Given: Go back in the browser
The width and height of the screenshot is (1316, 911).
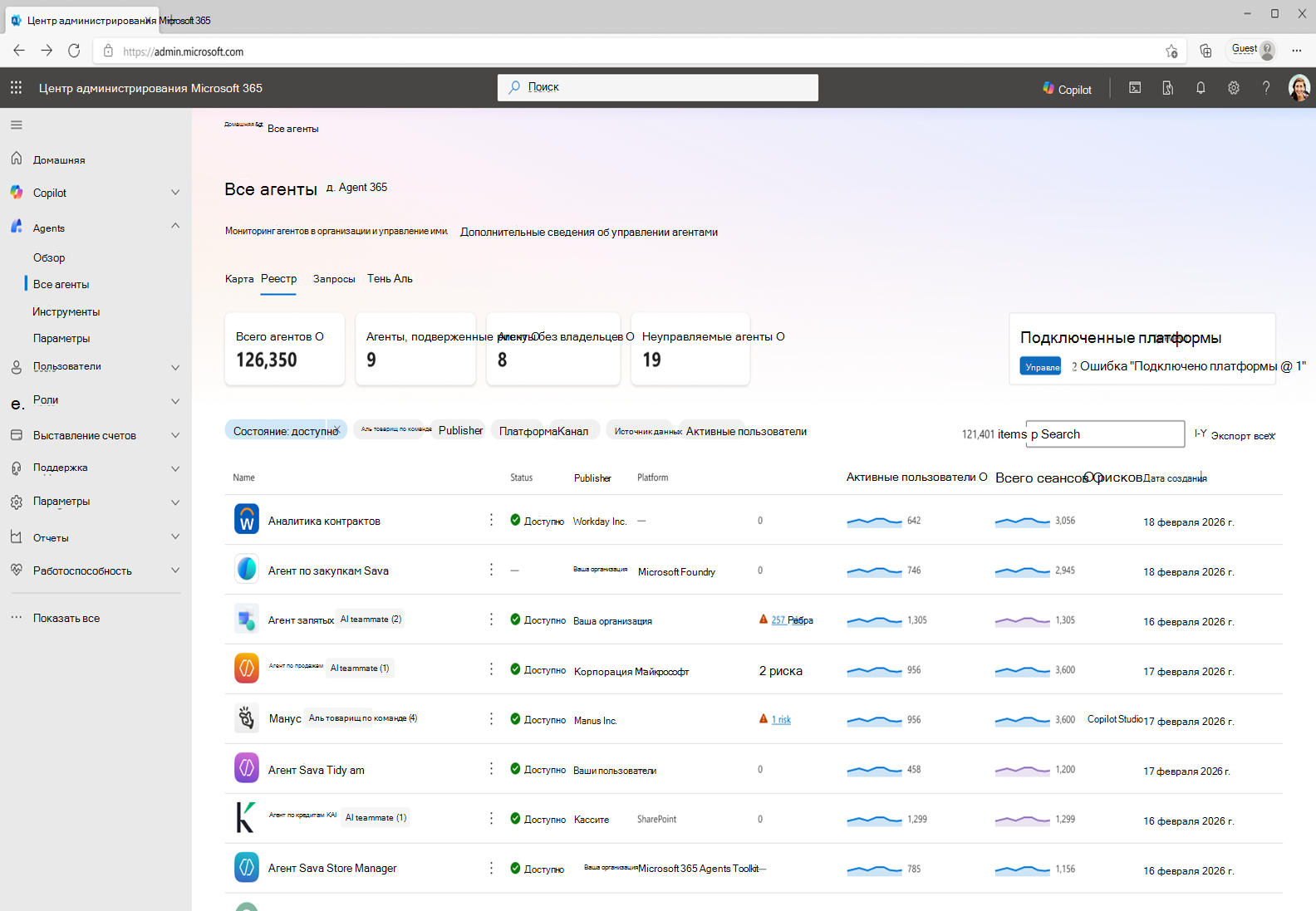Looking at the screenshot, I should 19,51.
